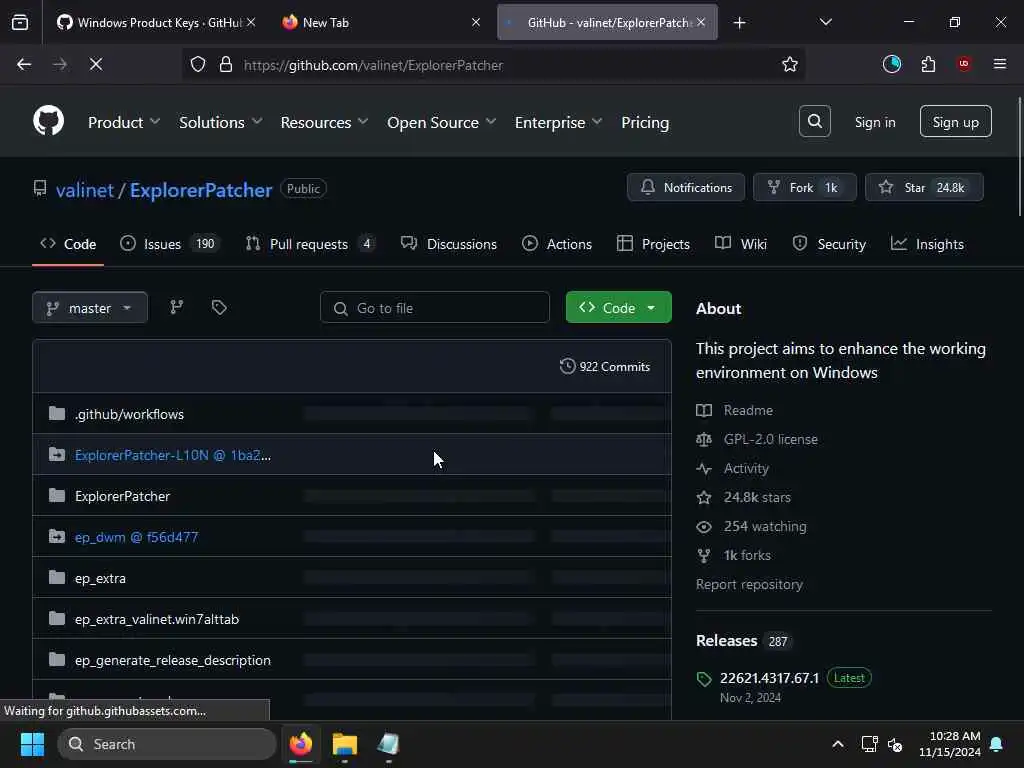The image size is (1024, 768).
Task: Expand the Enterprise navigation menu
Action: pyautogui.click(x=558, y=122)
